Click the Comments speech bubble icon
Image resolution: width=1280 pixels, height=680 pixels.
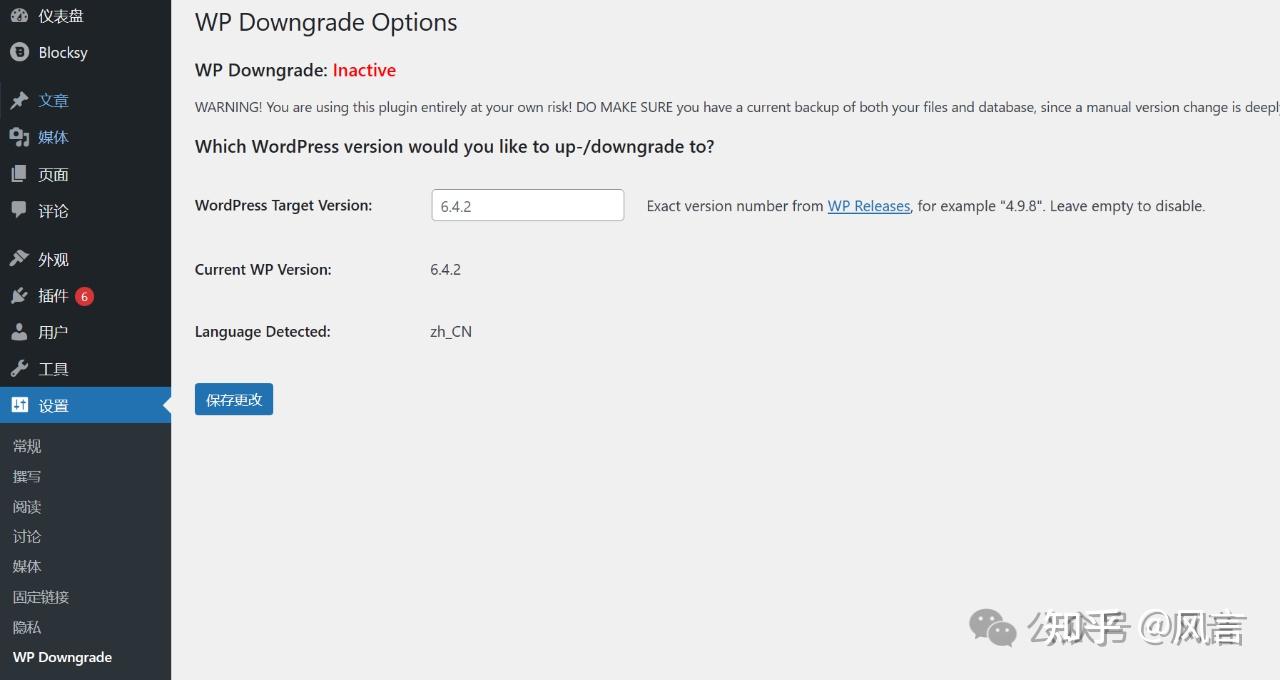point(19,210)
